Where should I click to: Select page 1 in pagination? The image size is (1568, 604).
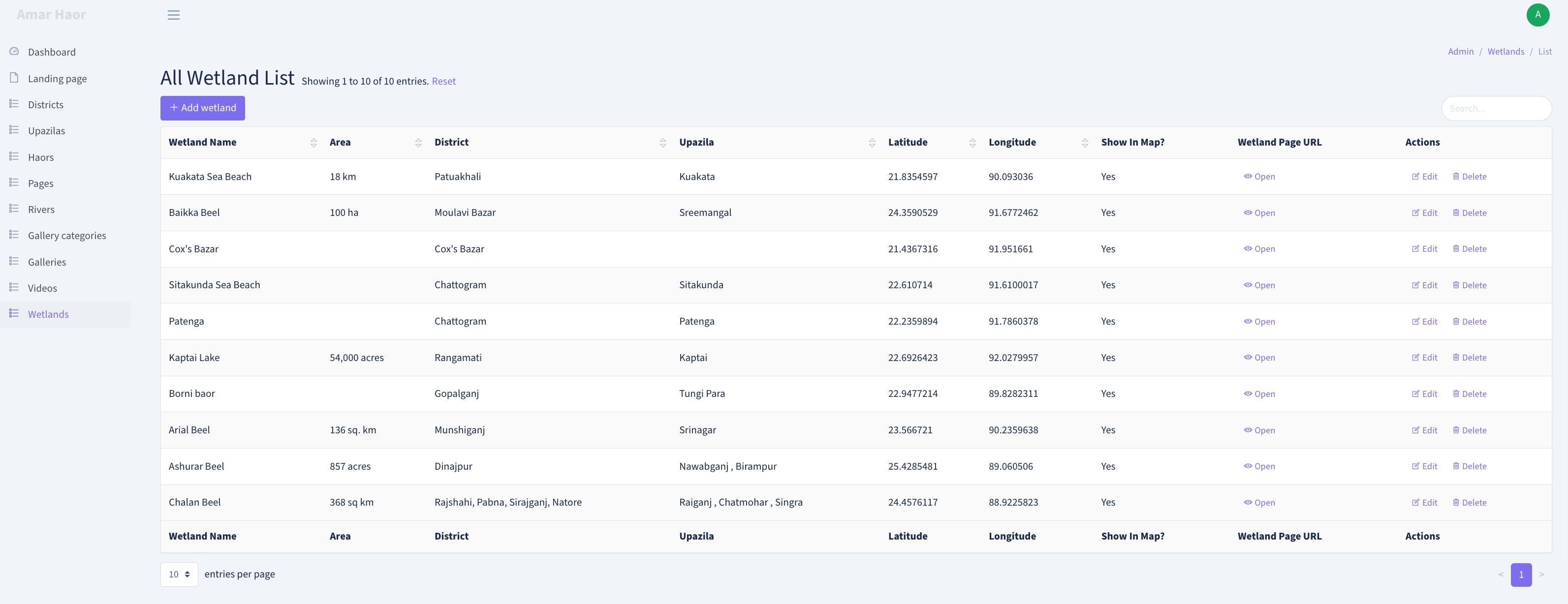[1521, 574]
